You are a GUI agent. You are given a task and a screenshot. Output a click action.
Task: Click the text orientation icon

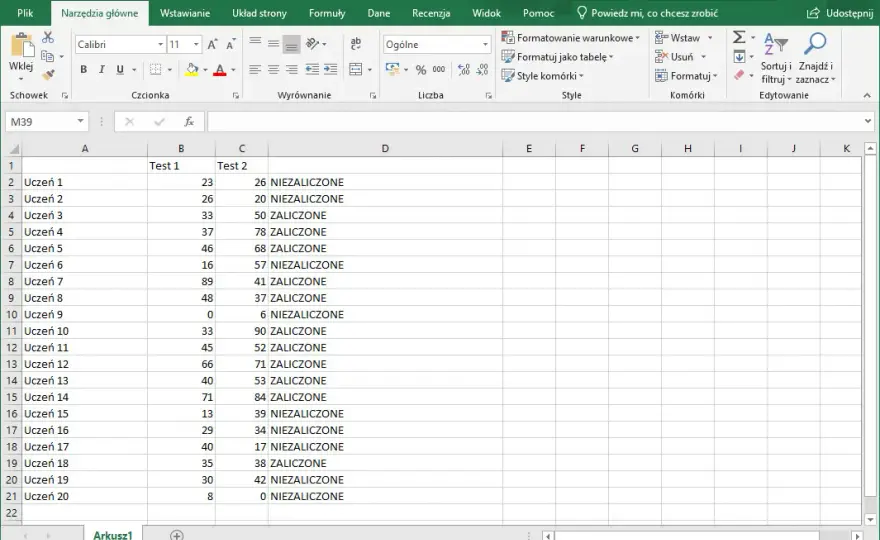[313, 44]
